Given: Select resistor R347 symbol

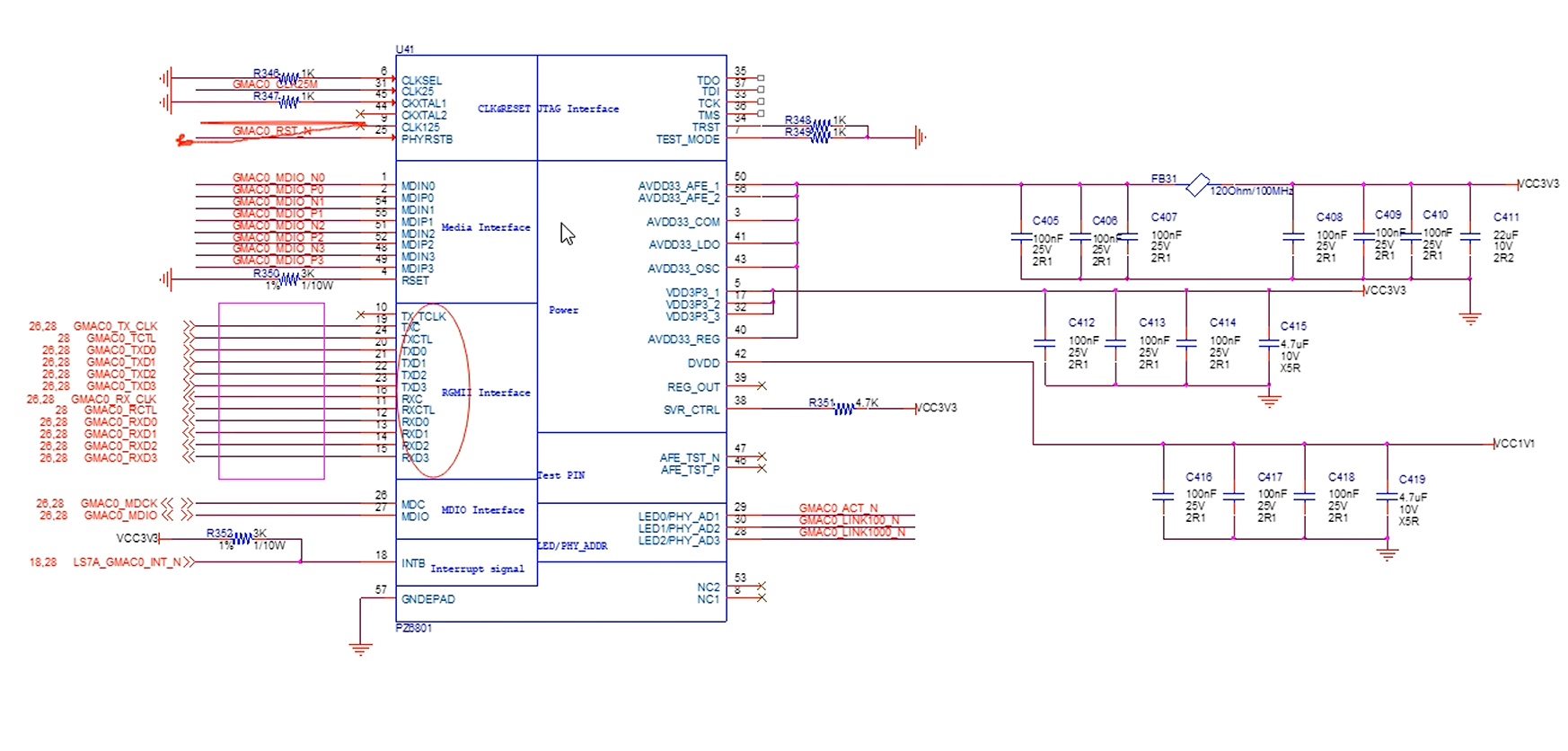Looking at the screenshot, I should (x=288, y=102).
